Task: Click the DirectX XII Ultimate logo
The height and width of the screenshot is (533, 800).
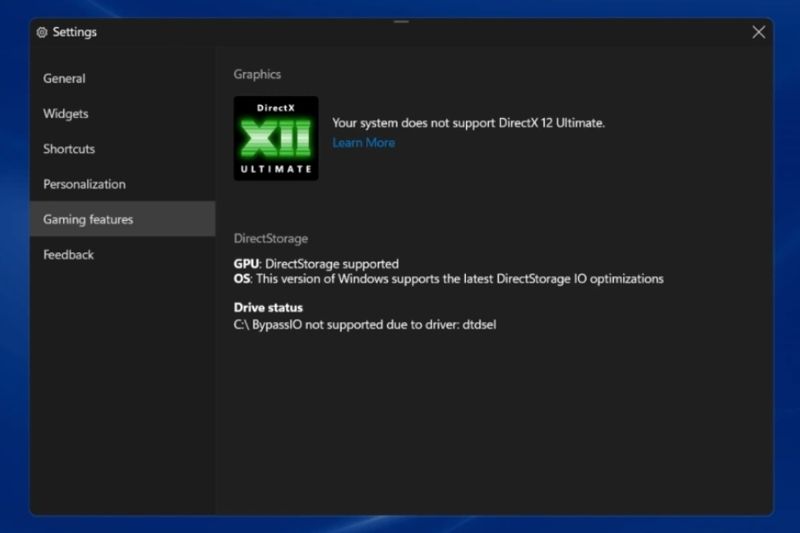Action: click(276, 138)
